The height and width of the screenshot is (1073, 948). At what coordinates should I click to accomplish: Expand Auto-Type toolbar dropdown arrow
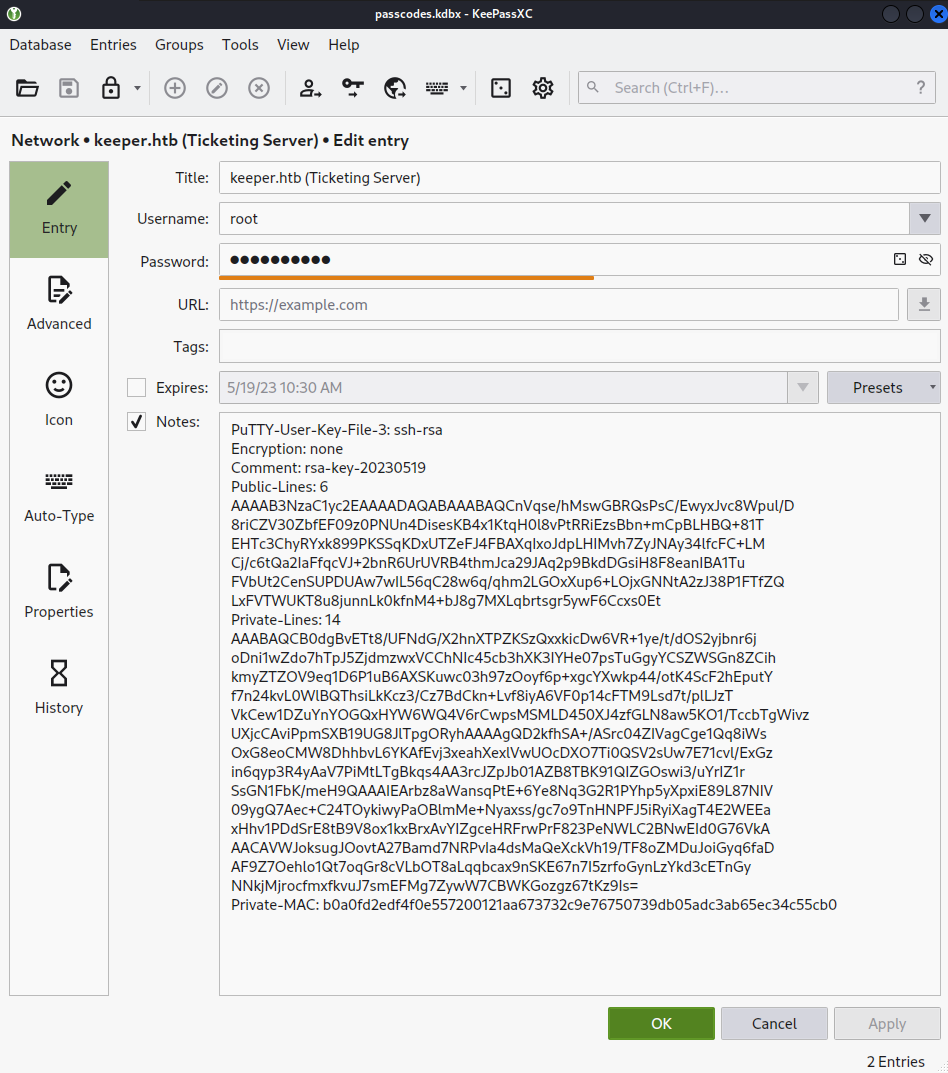coord(463,88)
